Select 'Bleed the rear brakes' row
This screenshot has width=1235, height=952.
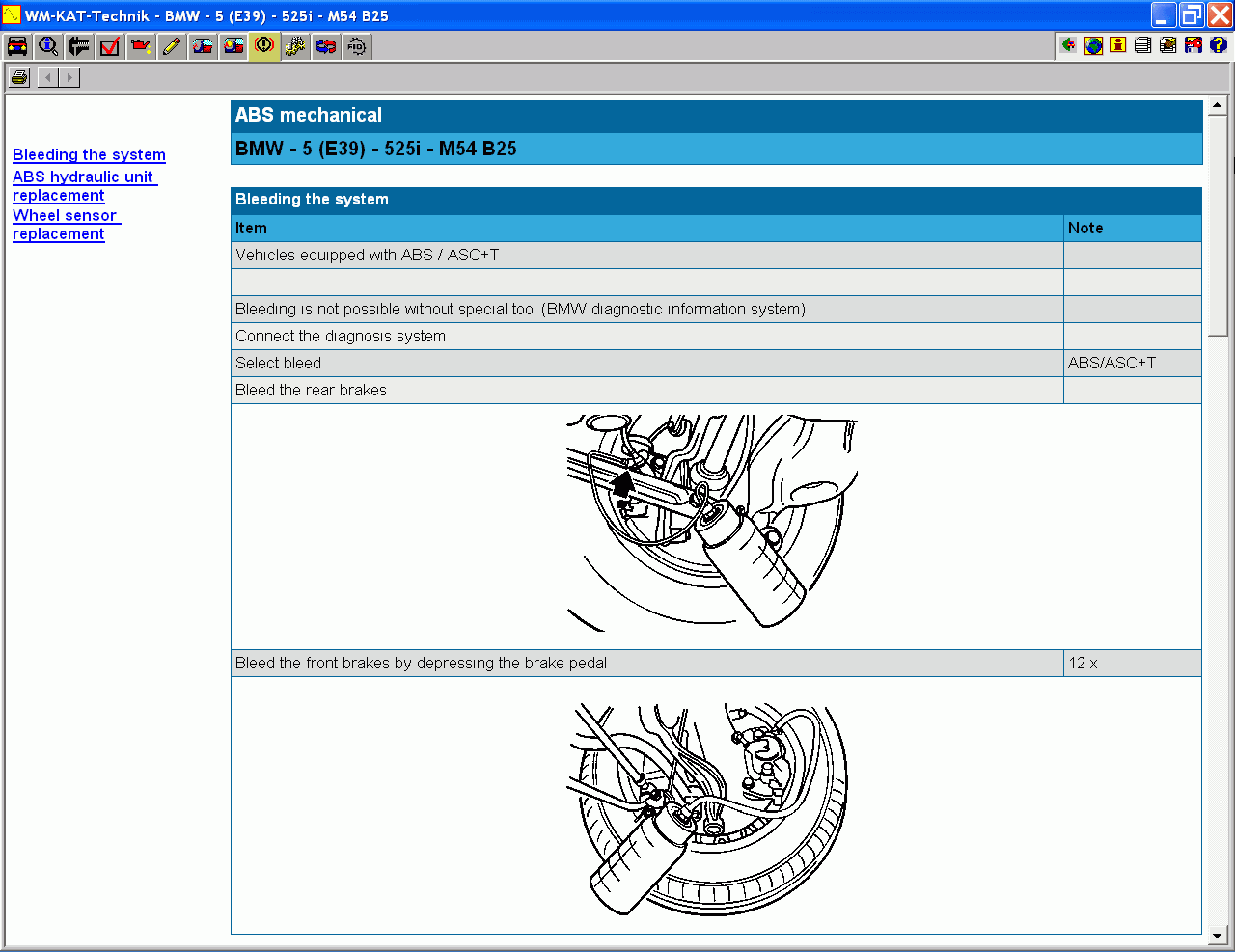tap(716, 390)
